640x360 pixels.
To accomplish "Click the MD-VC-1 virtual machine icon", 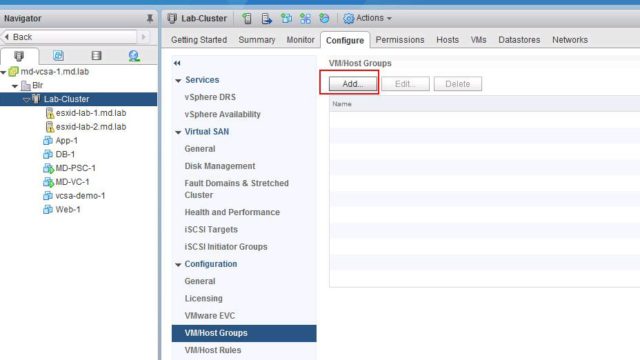I will pos(48,182).
